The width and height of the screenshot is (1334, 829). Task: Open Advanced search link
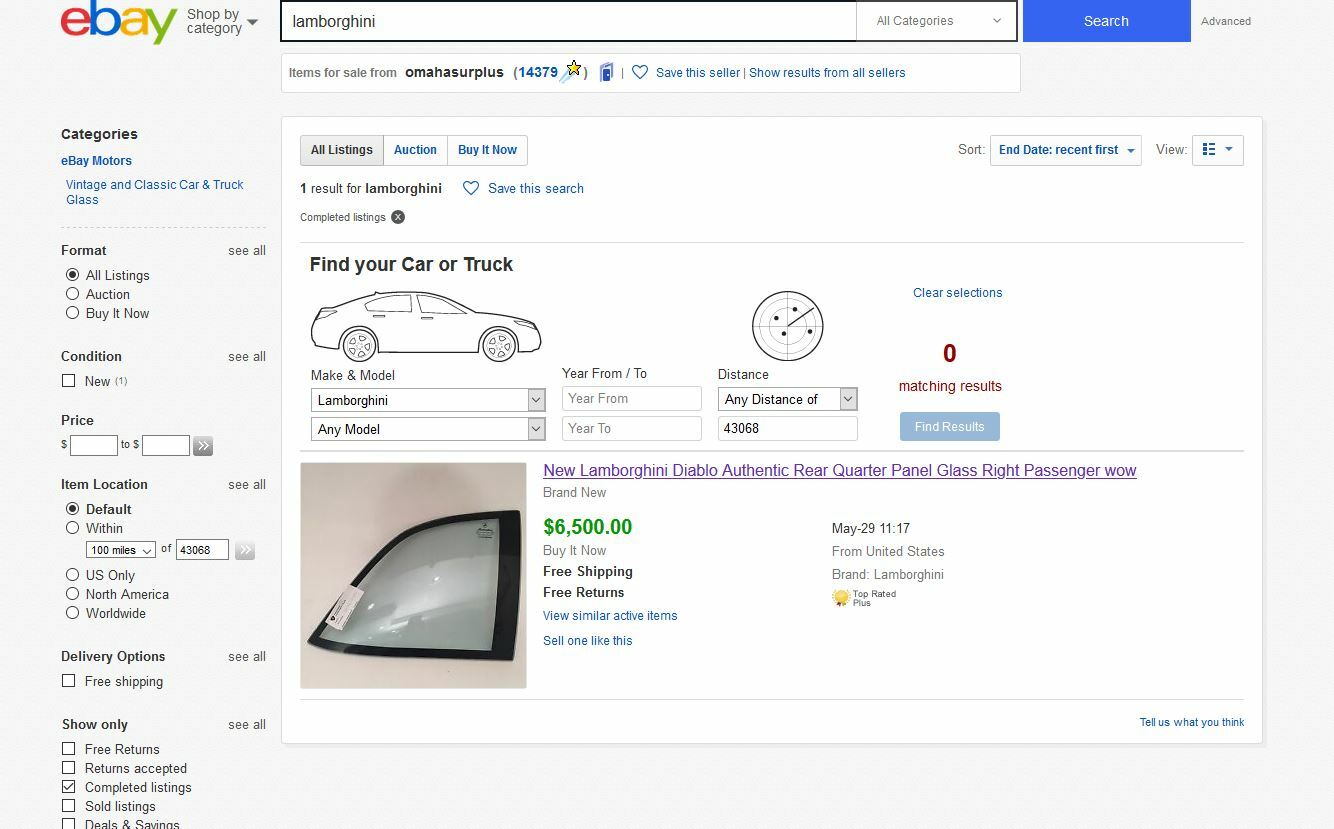1226,21
